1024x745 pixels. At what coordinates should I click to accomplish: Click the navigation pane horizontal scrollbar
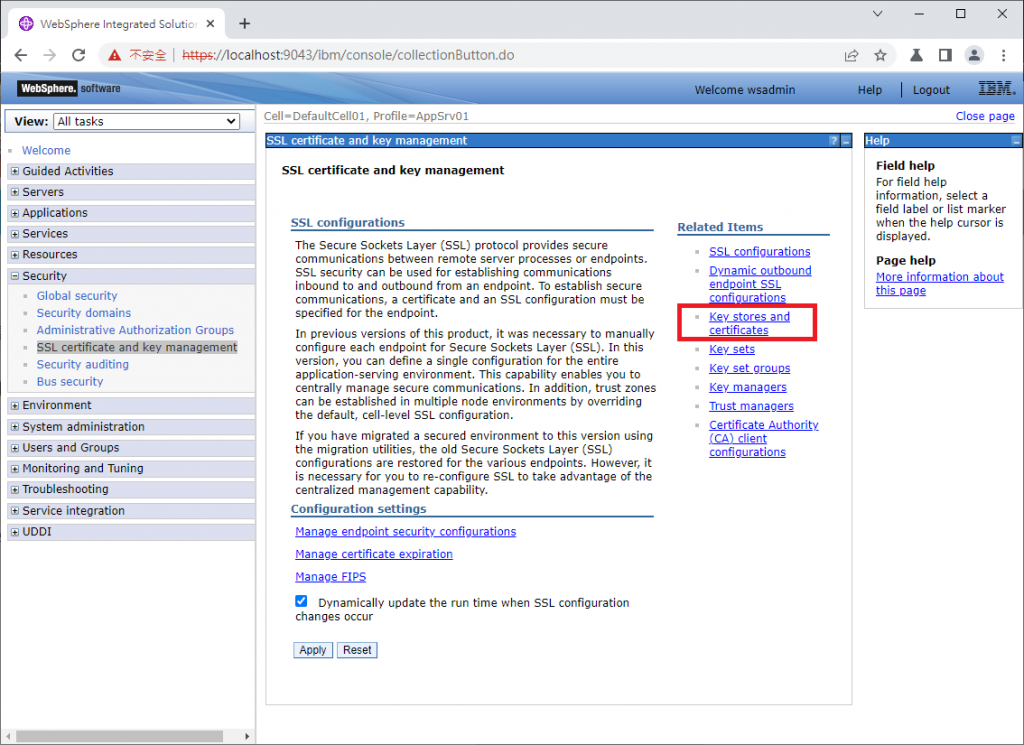click(120, 737)
